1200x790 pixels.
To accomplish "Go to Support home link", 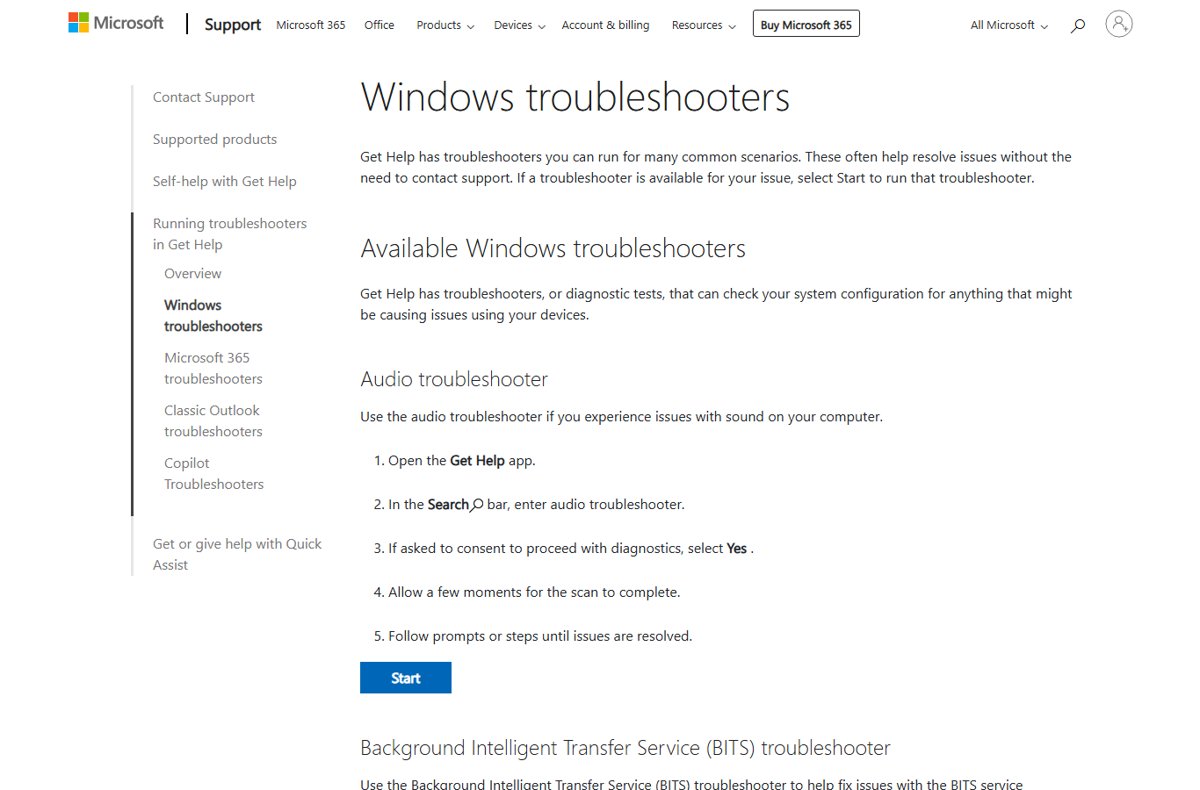I will (x=233, y=25).
